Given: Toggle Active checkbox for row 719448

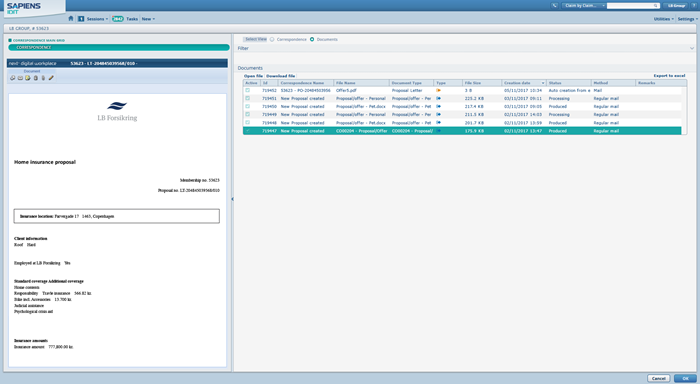Looking at the screenshot, I should pyautogui.click(x=248, y=122).
